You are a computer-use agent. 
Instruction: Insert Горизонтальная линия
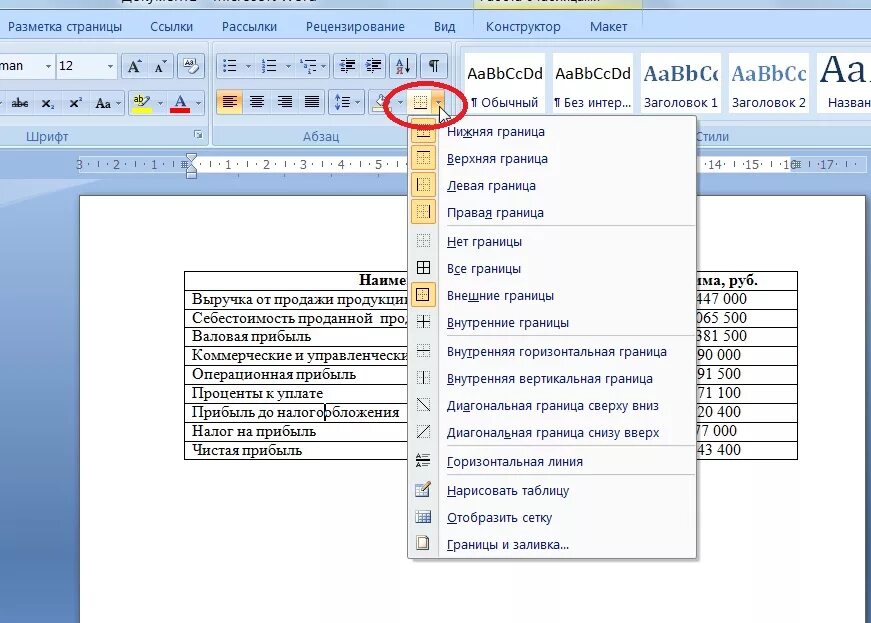pos(552,461)
